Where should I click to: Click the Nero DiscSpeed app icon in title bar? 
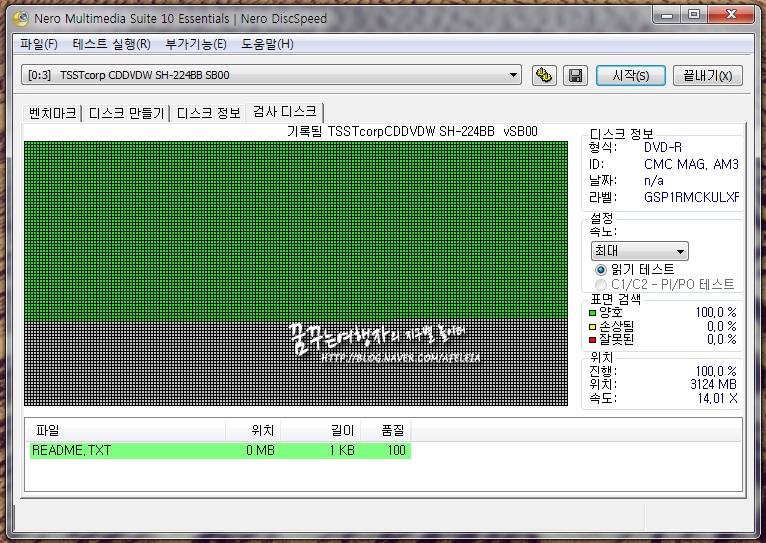tap(21, 19)
